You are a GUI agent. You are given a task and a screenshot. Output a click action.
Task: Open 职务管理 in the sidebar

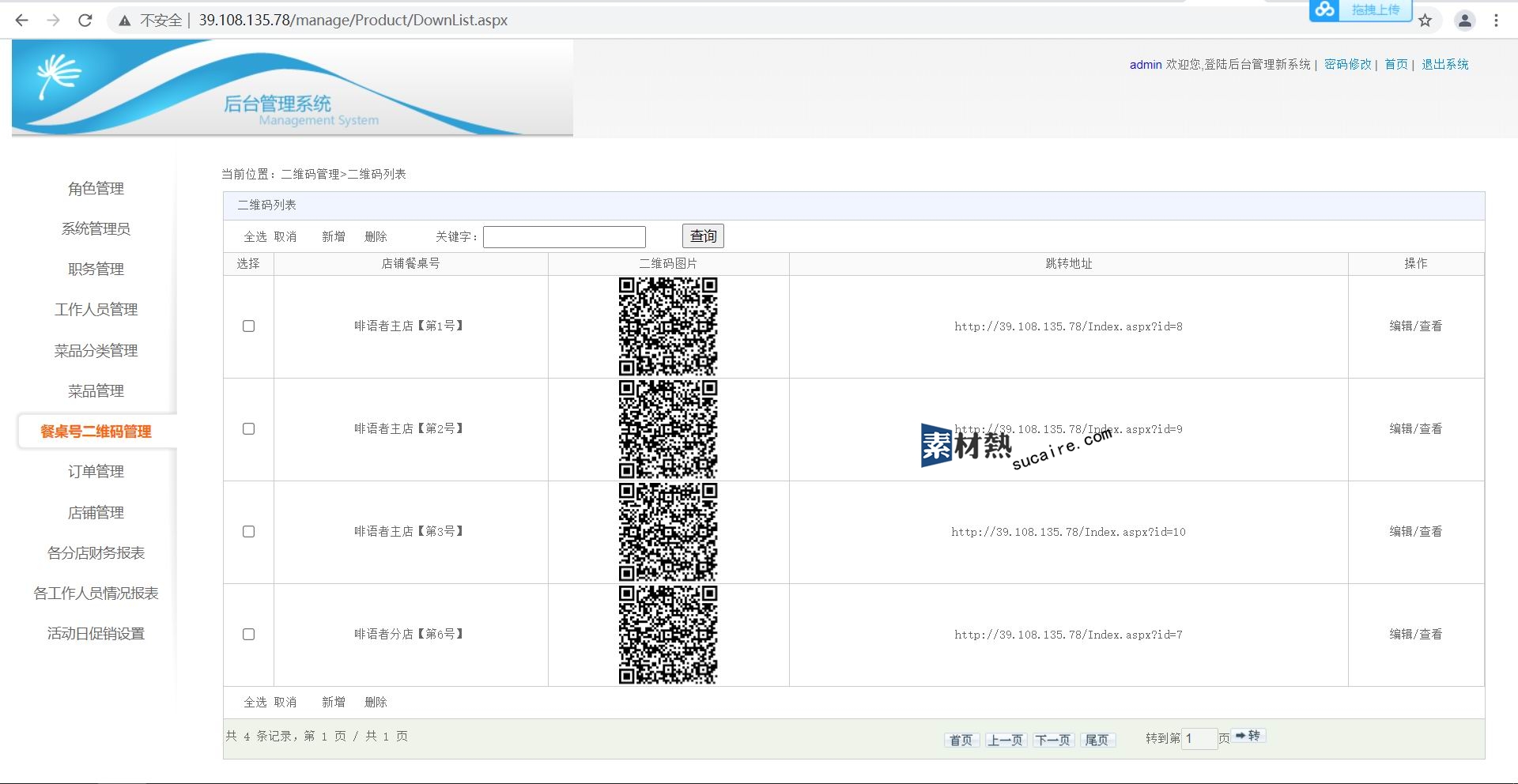click(96, 269)
